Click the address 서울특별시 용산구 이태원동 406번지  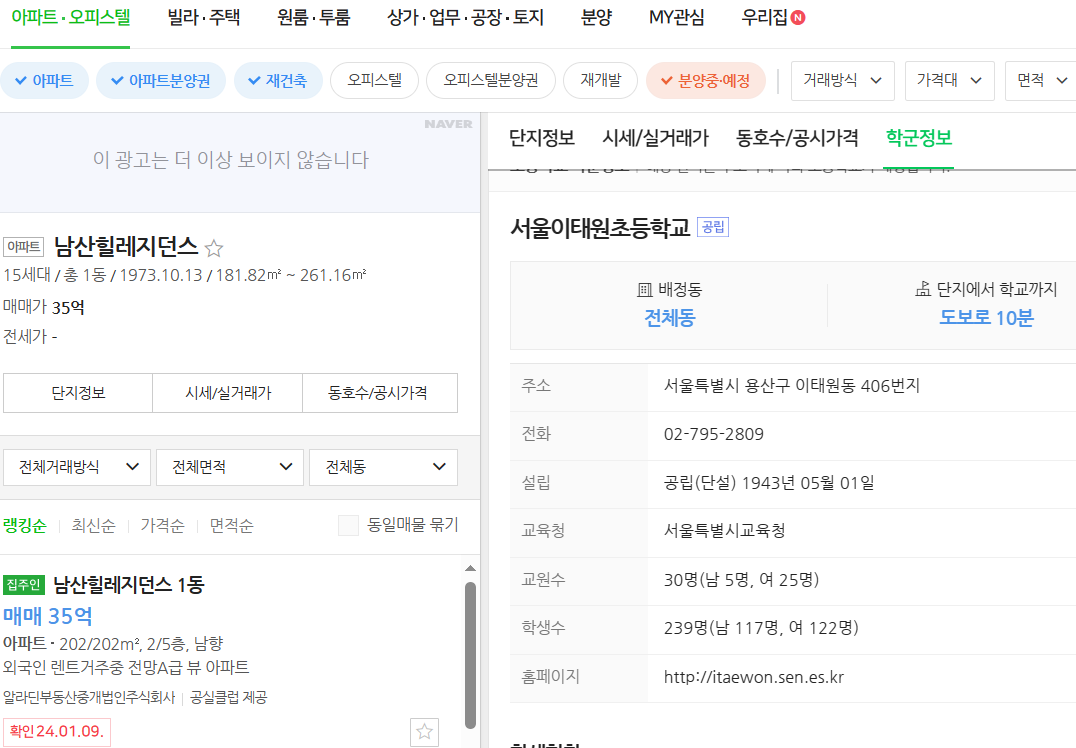pos(791,386)
